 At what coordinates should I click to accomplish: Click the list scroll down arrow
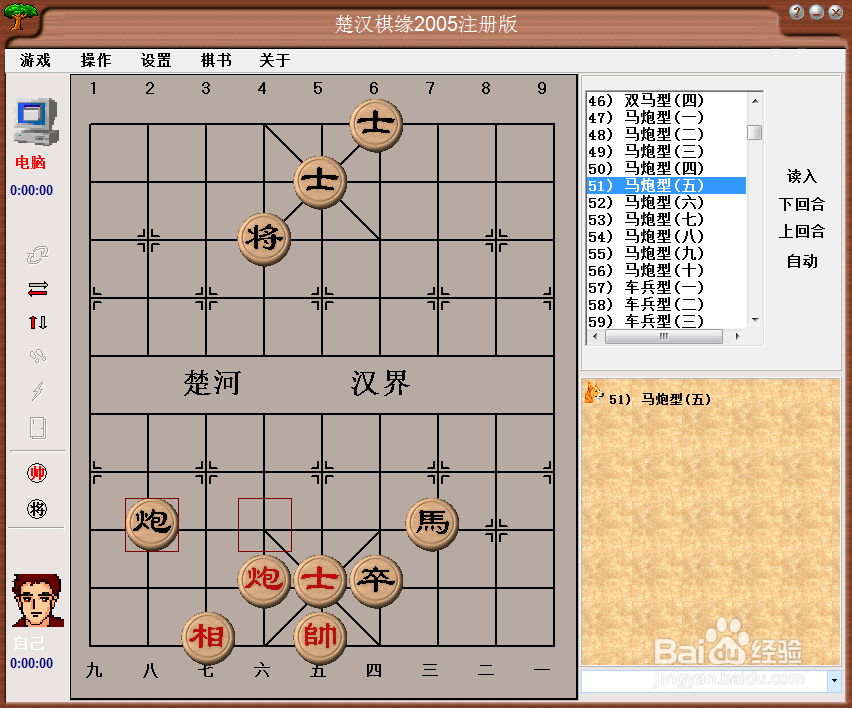755,320
